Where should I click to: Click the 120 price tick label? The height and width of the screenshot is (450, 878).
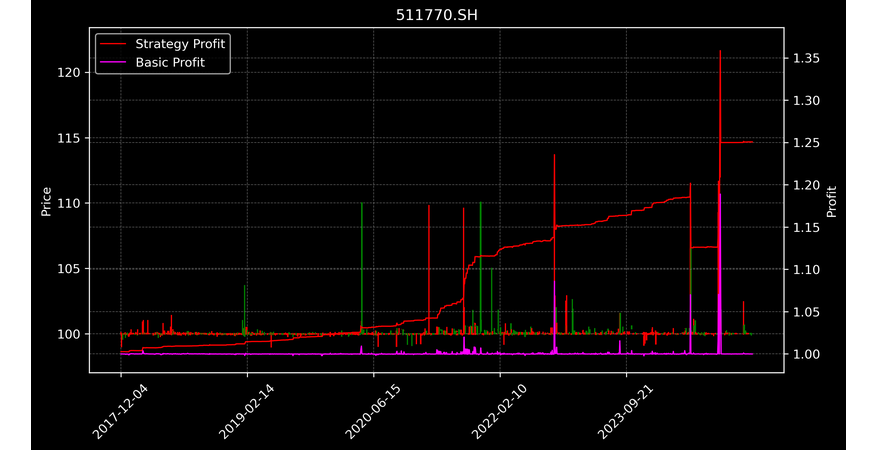tap(68, 73)
